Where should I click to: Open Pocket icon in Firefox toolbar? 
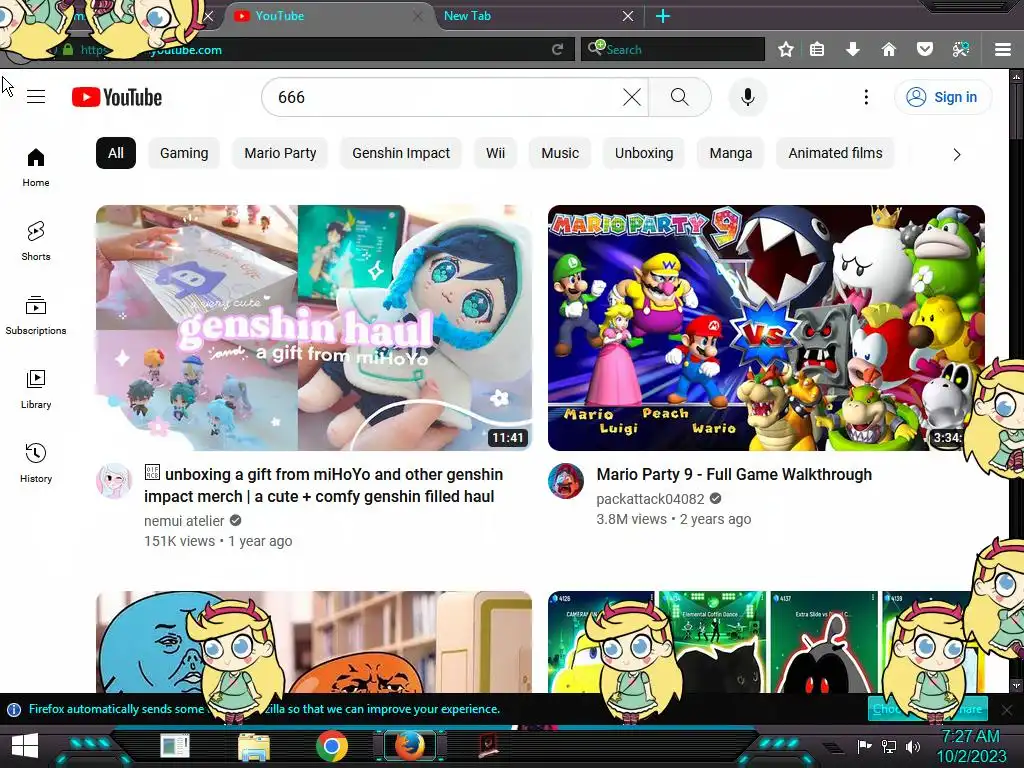coord(925,50)
